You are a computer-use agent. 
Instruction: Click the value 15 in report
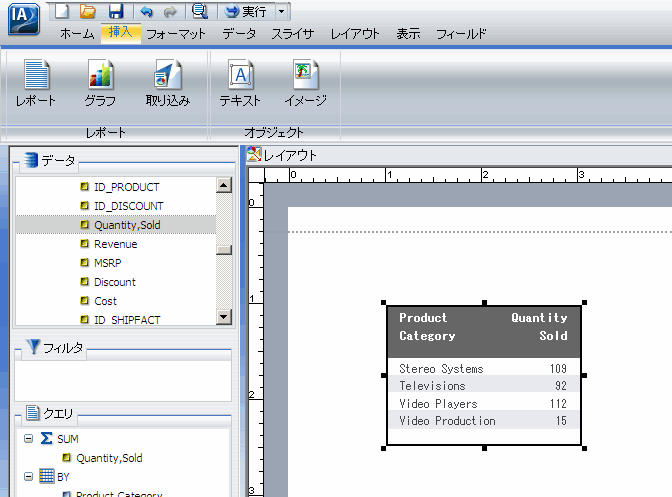(x=561, y=421)
